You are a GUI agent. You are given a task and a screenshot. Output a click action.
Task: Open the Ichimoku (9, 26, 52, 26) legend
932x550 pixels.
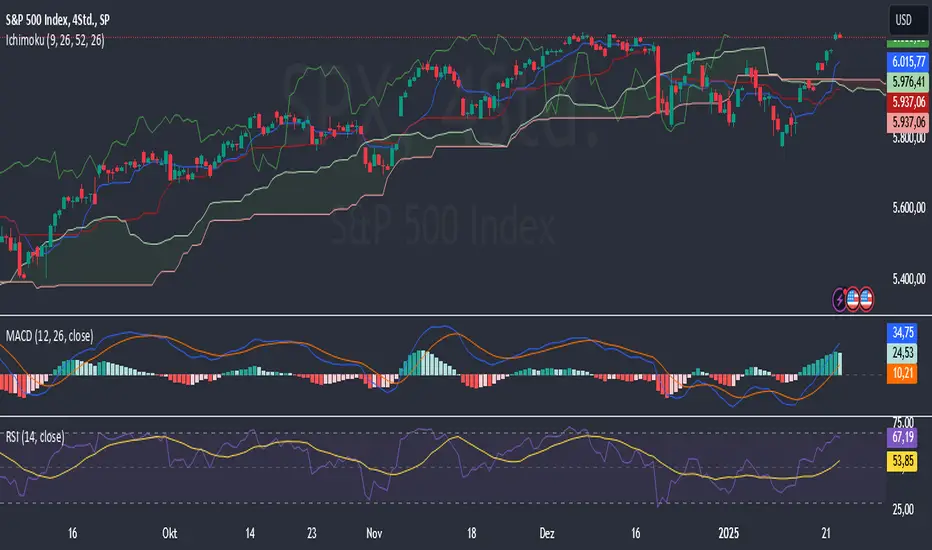[55, 40]
